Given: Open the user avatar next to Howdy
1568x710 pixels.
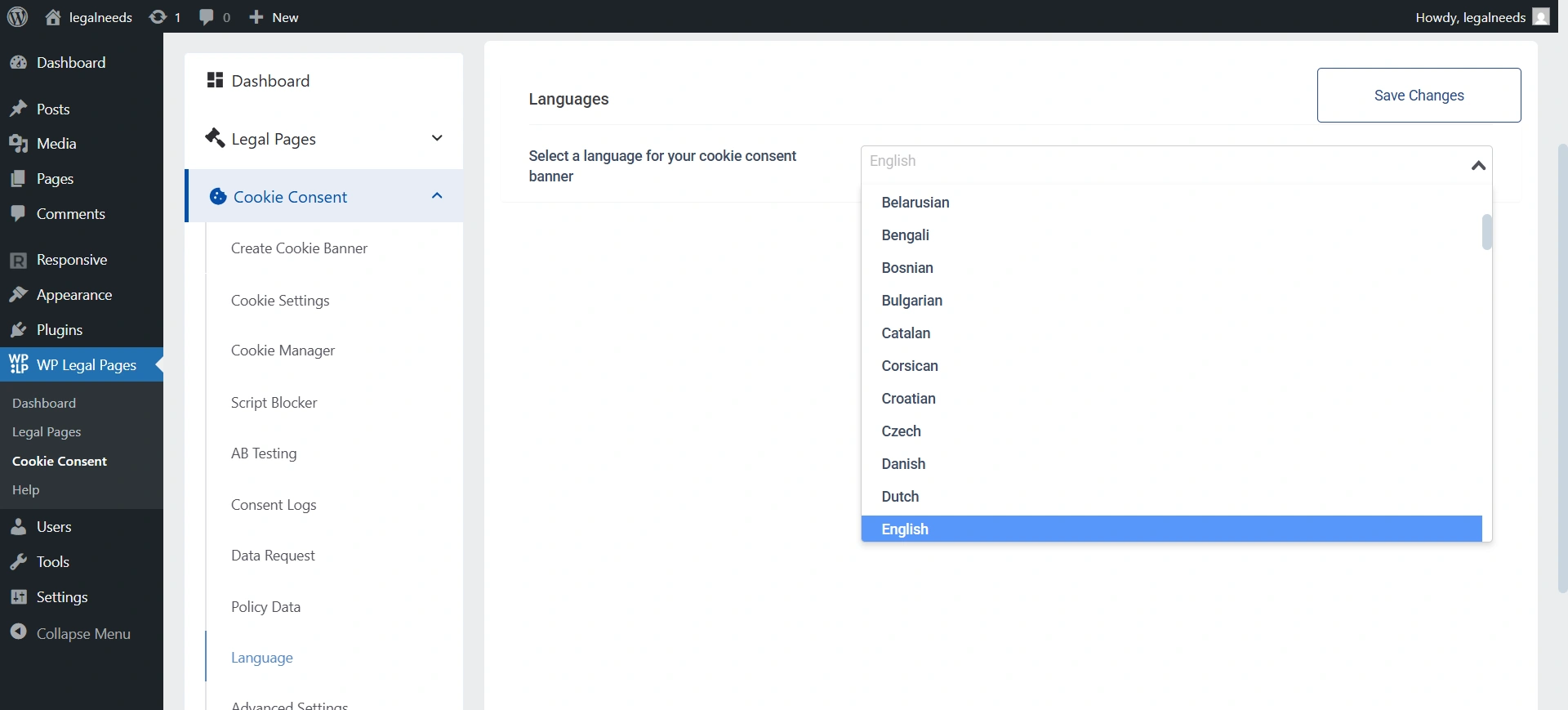Looking at the screenshot, I should click(x=1541, y=17).
